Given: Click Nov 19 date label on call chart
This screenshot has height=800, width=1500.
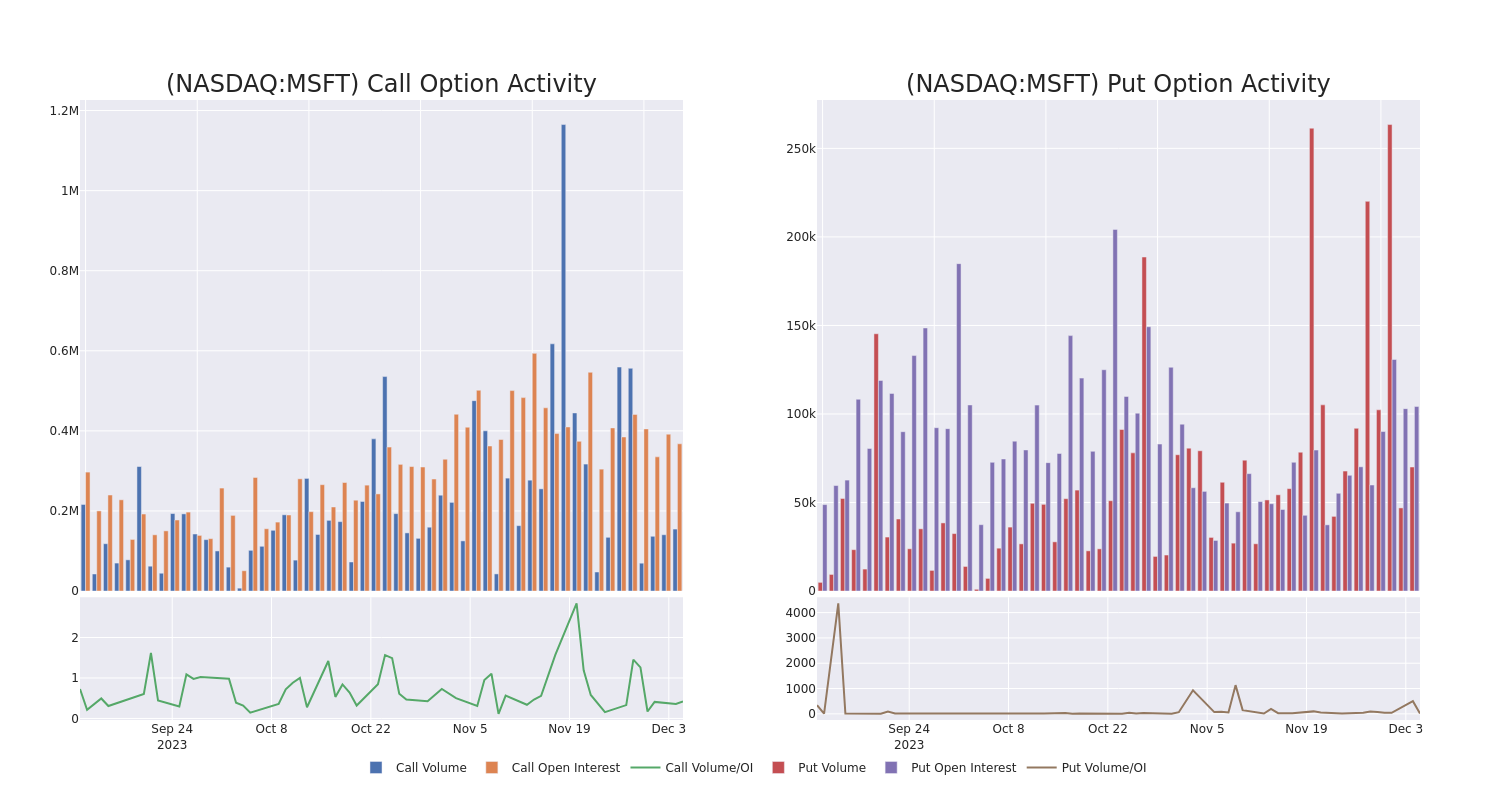Looking at the screenshot, I should 569,729.
